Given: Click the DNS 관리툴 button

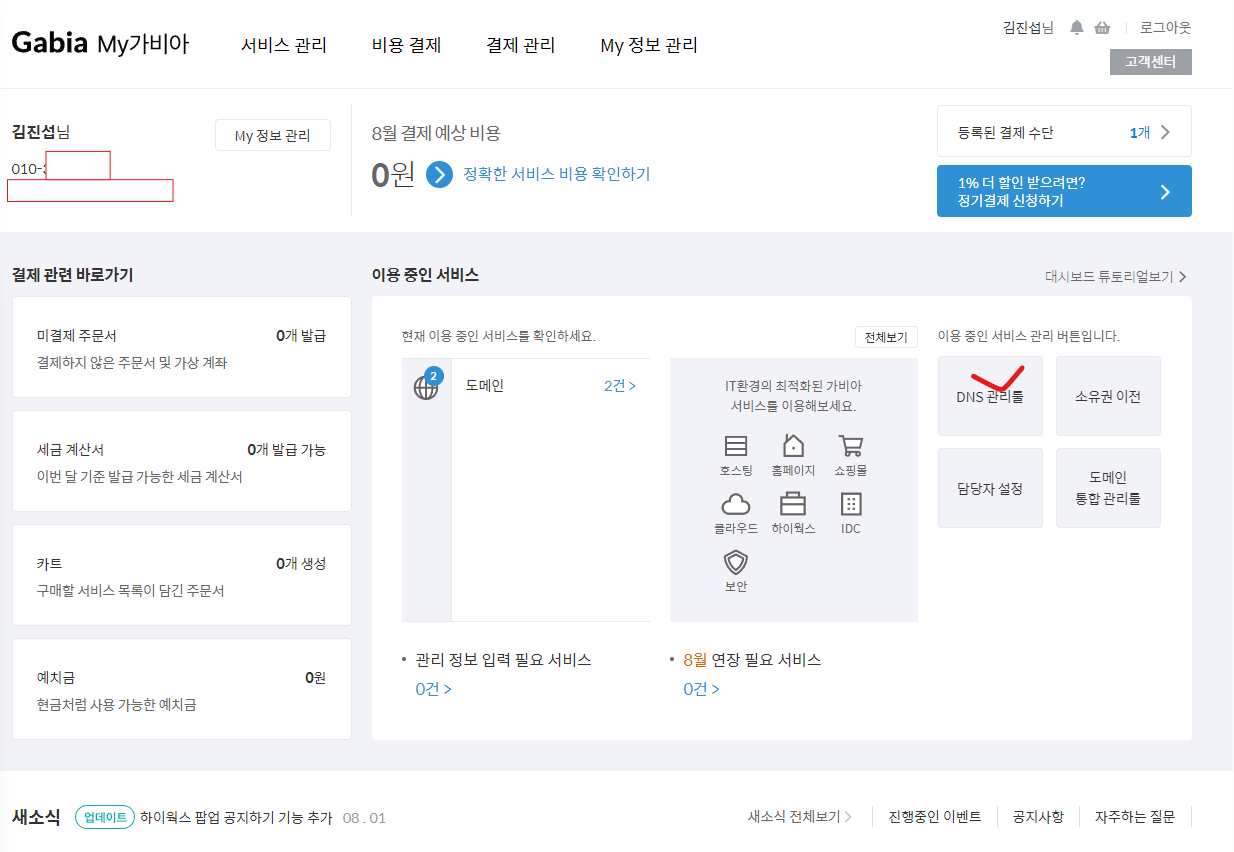Looking at the screenshot, I should [x=990, y=395].
